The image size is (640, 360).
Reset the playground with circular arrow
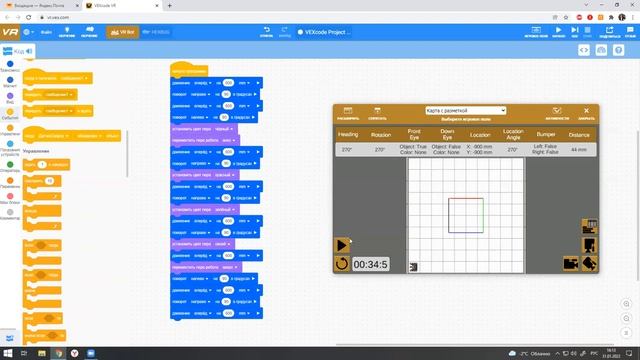coord(342,264)
